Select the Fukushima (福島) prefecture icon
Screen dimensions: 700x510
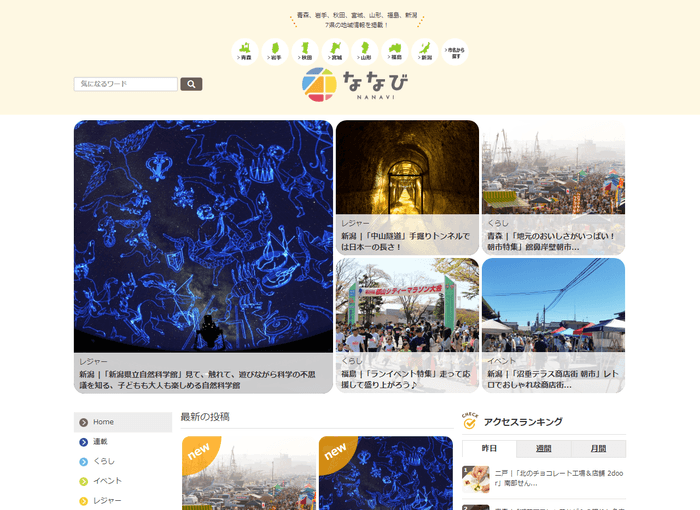[x=395, y=52]
